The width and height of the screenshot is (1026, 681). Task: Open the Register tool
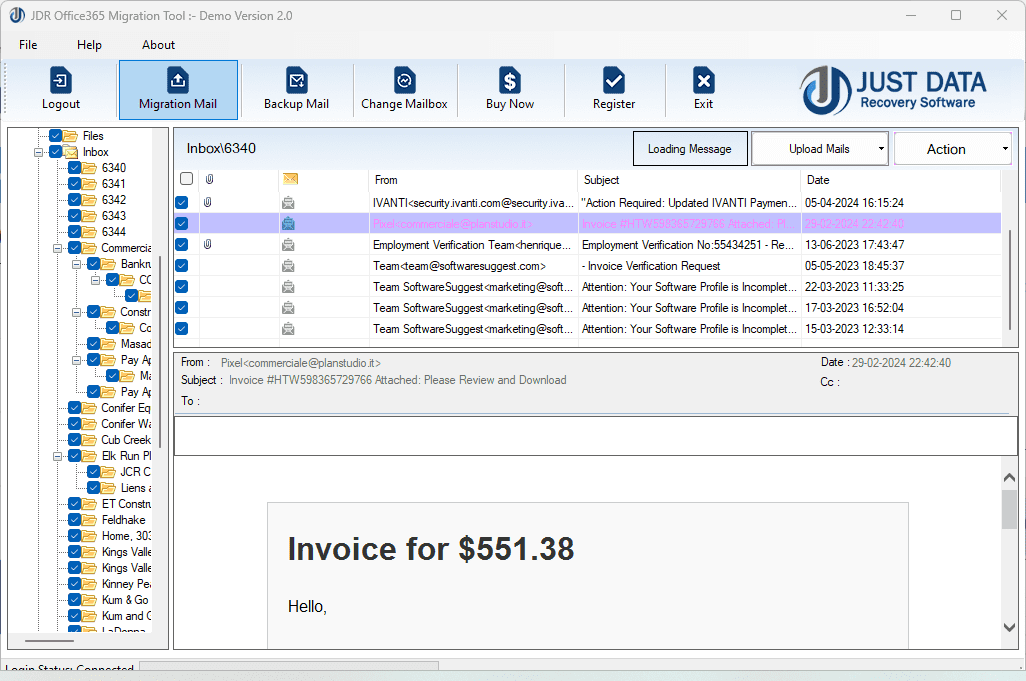click(613, 89)
